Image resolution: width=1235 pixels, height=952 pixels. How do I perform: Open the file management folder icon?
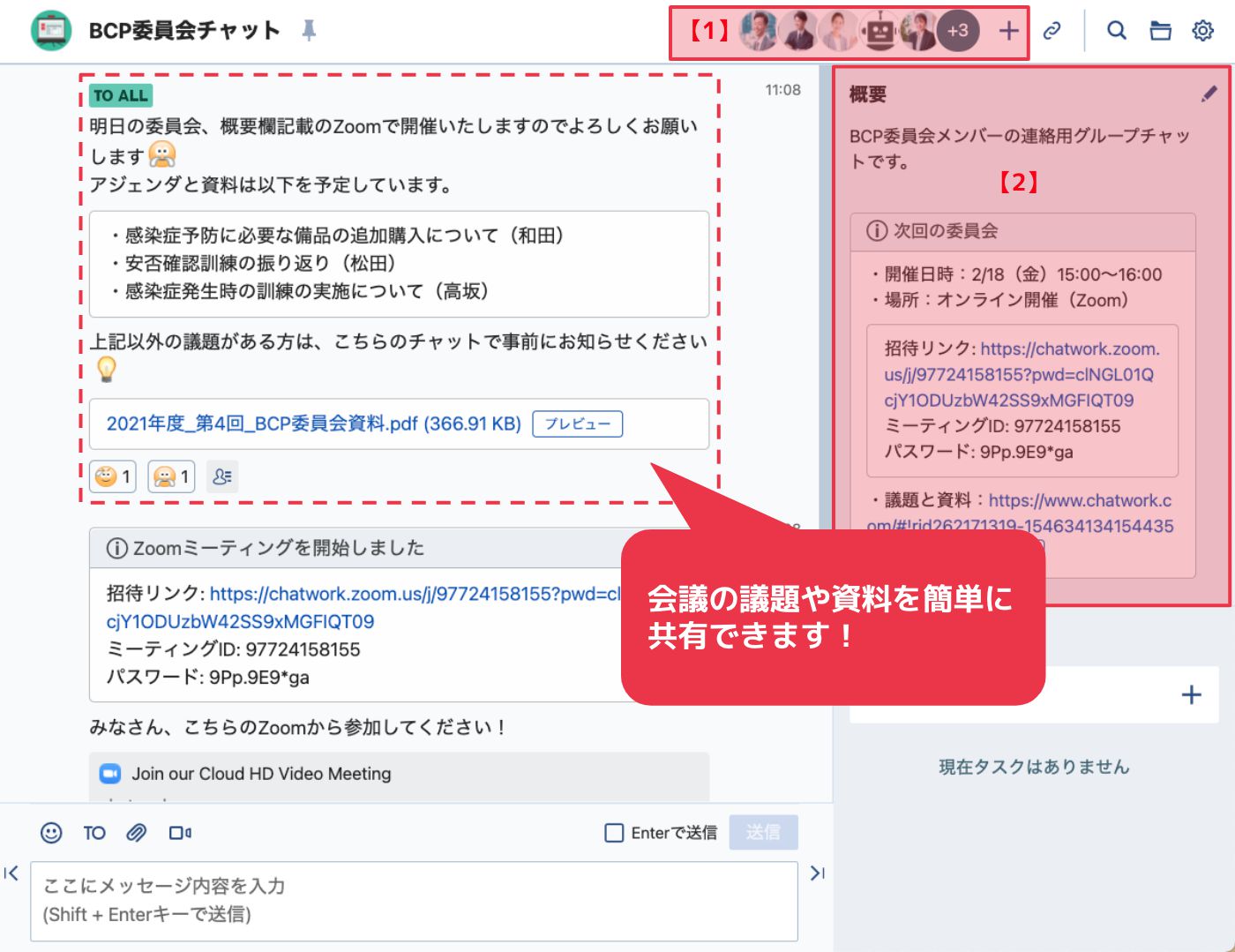(1160, 31)
